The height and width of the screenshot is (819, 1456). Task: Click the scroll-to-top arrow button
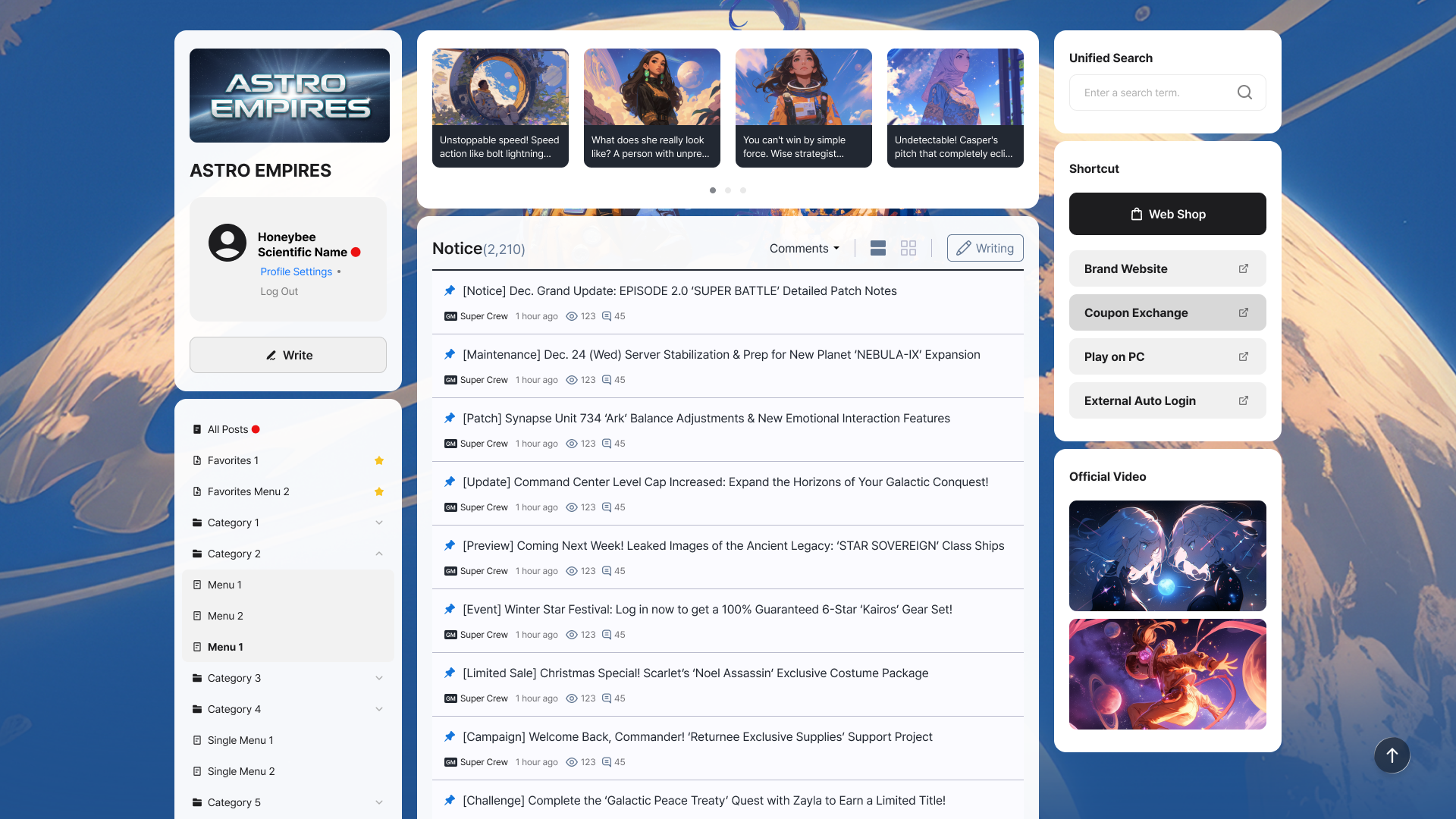point(1392,755)
